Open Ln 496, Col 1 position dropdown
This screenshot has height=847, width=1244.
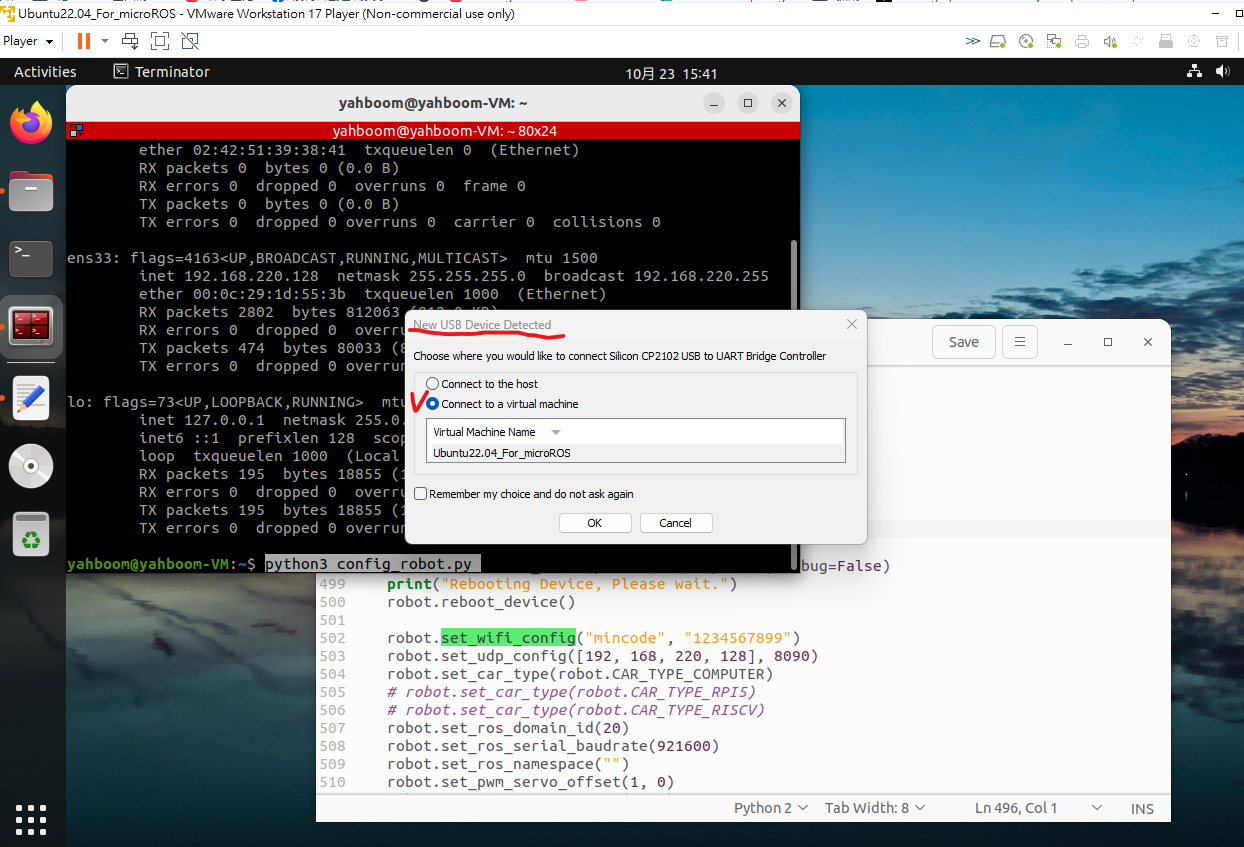pos(1038,808)
